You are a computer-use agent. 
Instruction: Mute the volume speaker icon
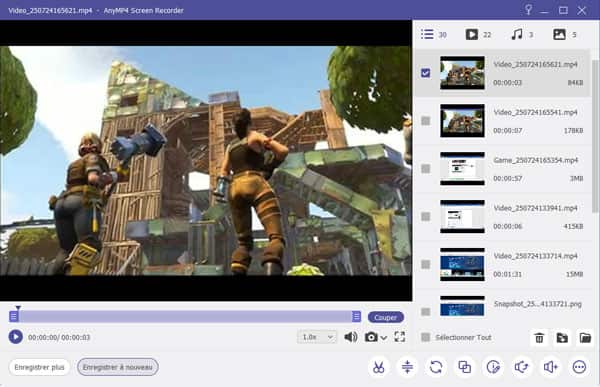351,337
